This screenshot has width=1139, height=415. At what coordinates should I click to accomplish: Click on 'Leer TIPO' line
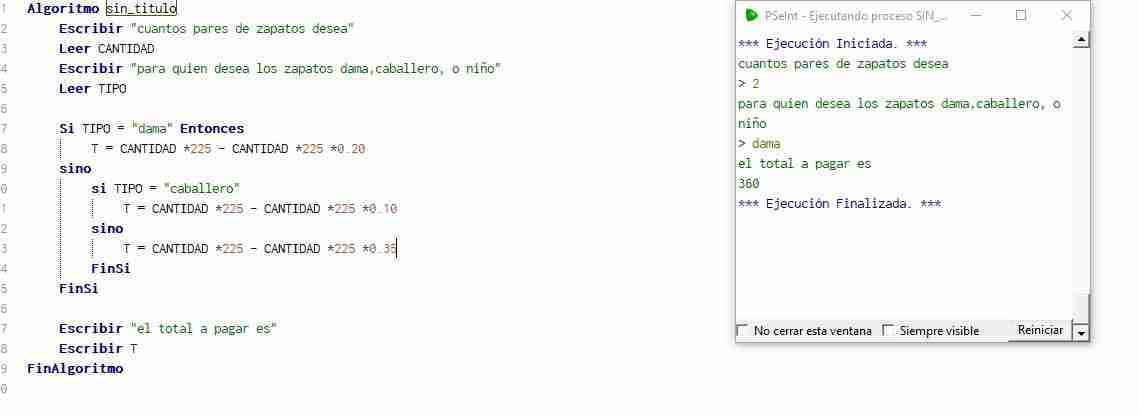pyautogui.click(x=93, y=89)
